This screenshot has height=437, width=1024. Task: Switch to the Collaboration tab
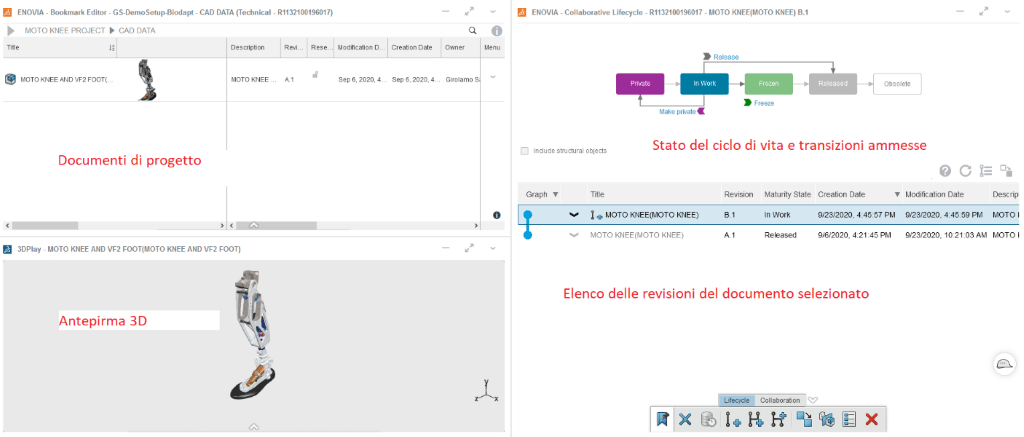[x=780, y=400]
